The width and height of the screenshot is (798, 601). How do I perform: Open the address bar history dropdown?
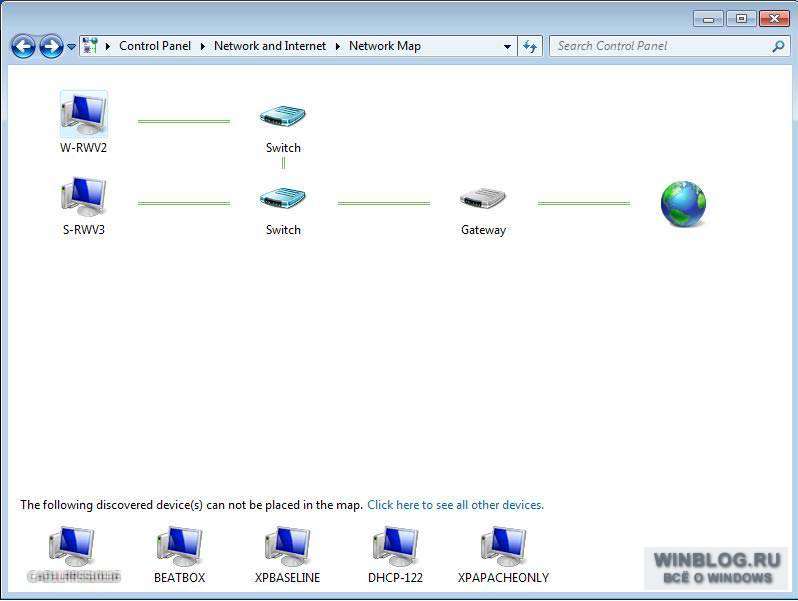507,47
